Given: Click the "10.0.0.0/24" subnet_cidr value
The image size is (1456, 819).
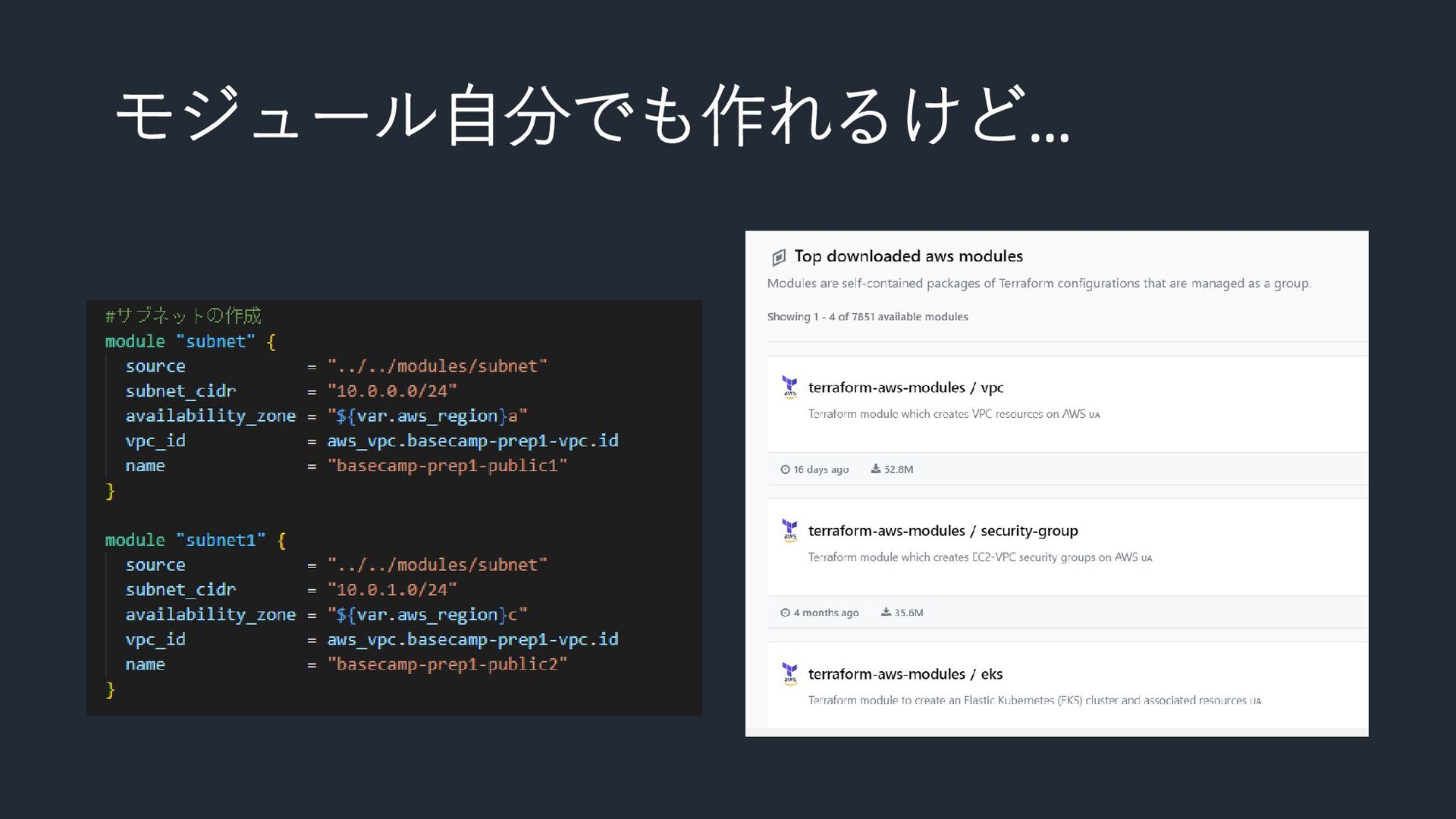Looking at the screenshot, I should coord(392,391).
